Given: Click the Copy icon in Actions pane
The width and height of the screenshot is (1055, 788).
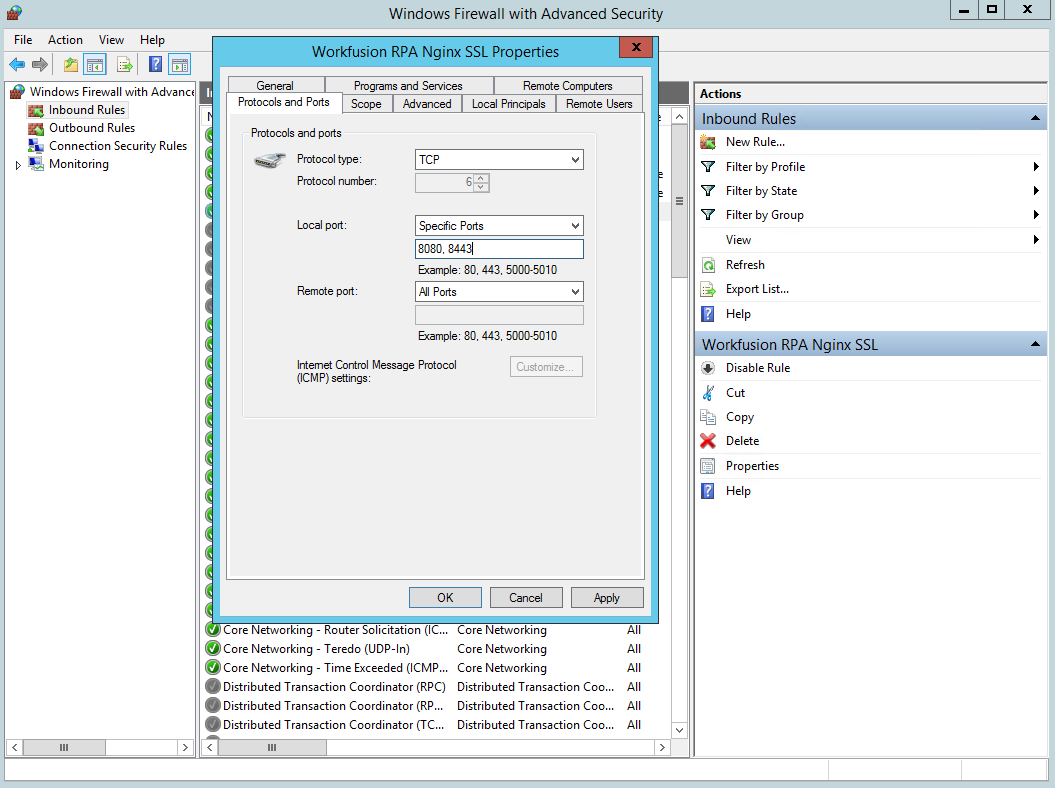Looking at the screenshot, I should coord(708,417).
